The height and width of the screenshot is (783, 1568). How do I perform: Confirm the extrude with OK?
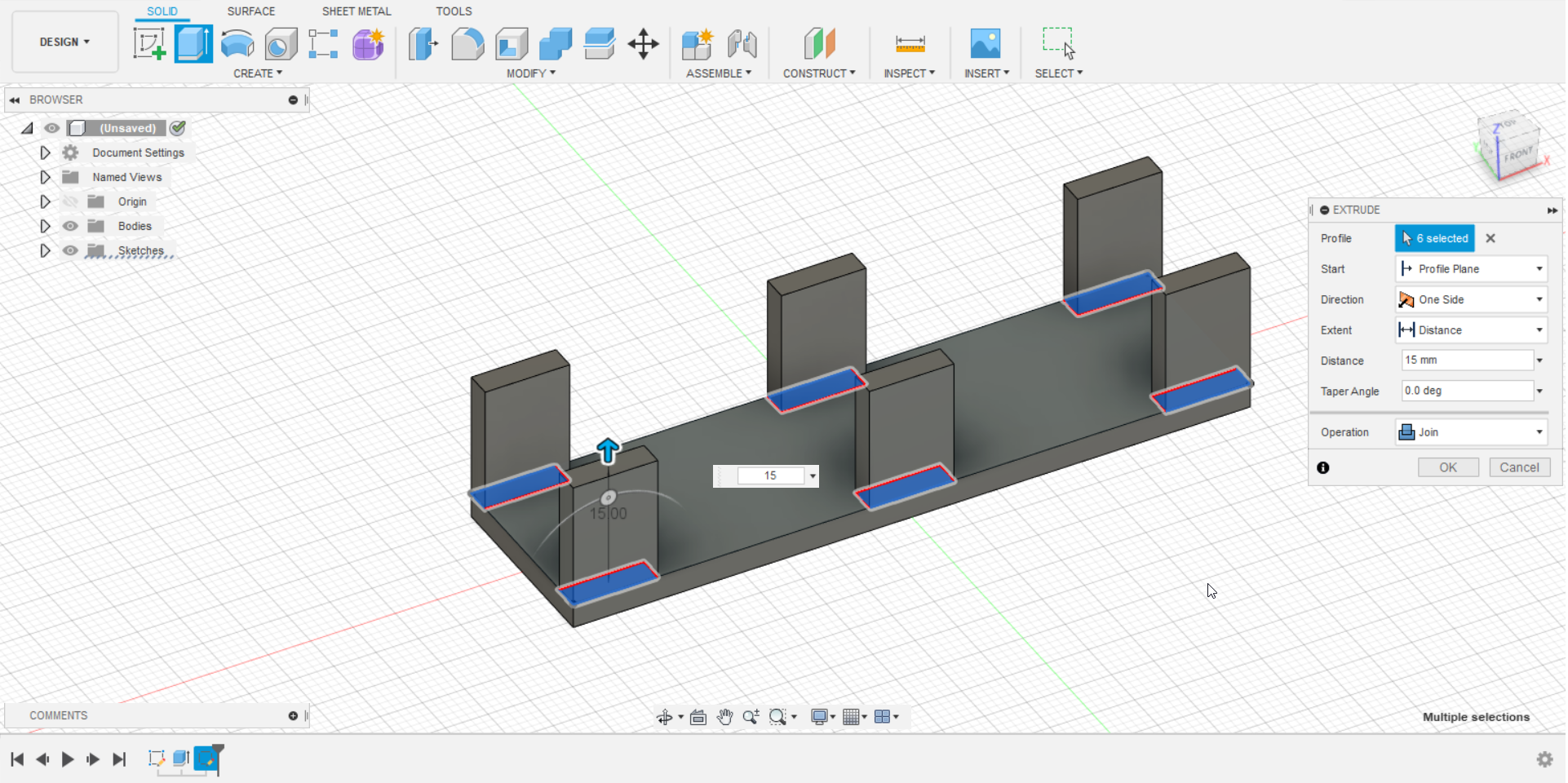1447,467
